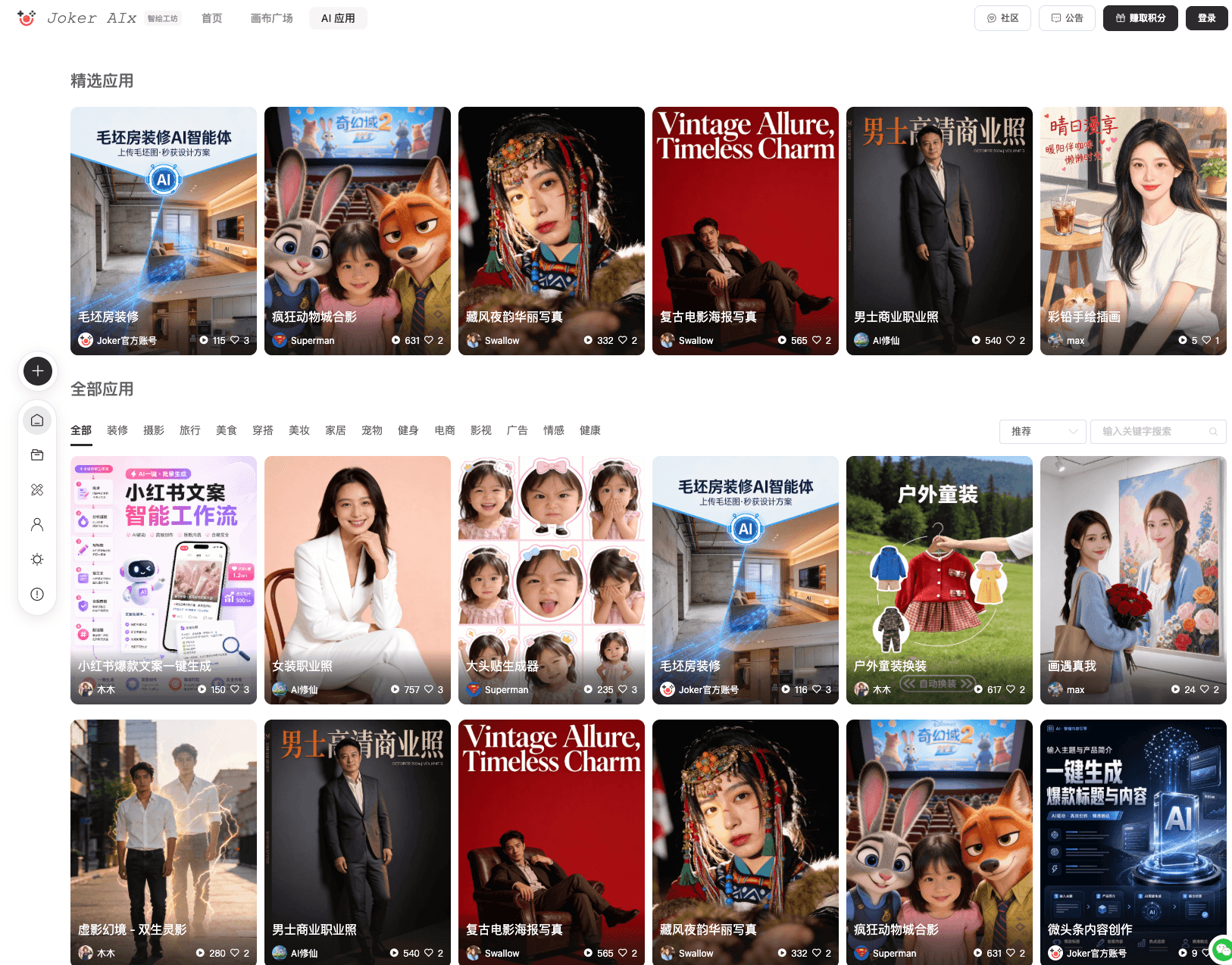The height and width of the screenshot is (965, 1232).
Task: Open the 户外童装换装 app card
Action: point(940,580)
